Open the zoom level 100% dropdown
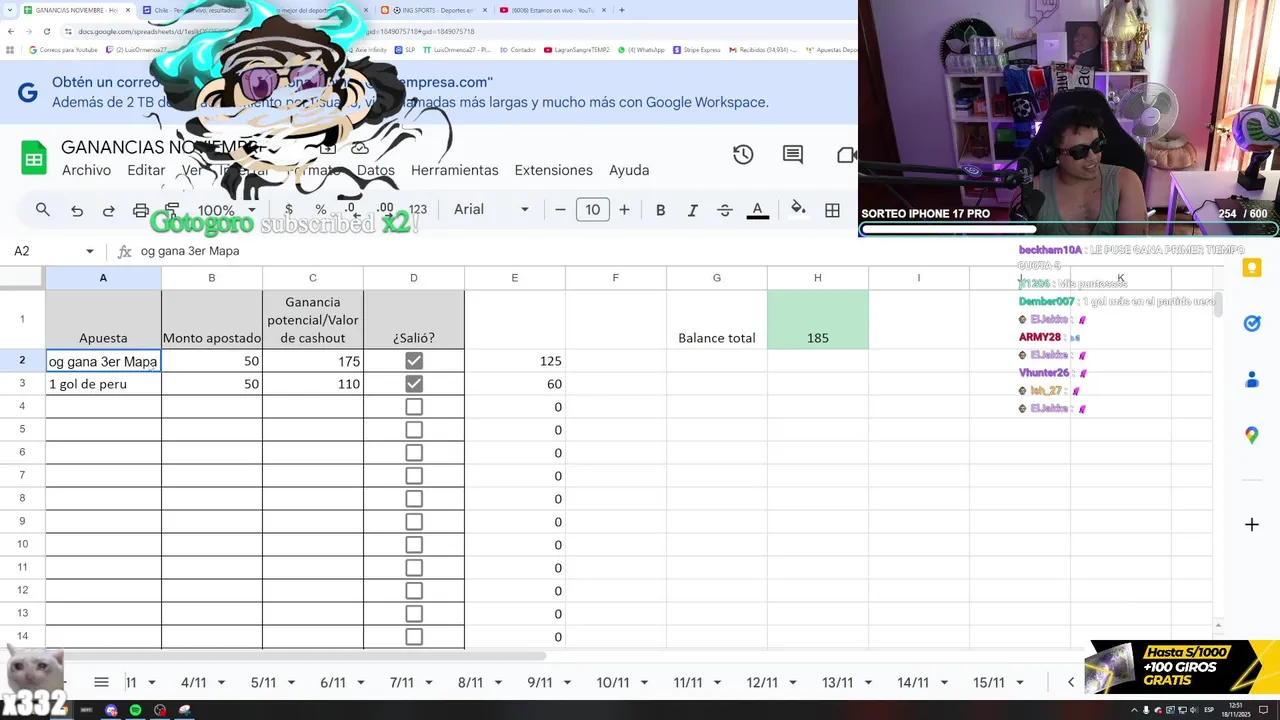 tap(226, 210)
